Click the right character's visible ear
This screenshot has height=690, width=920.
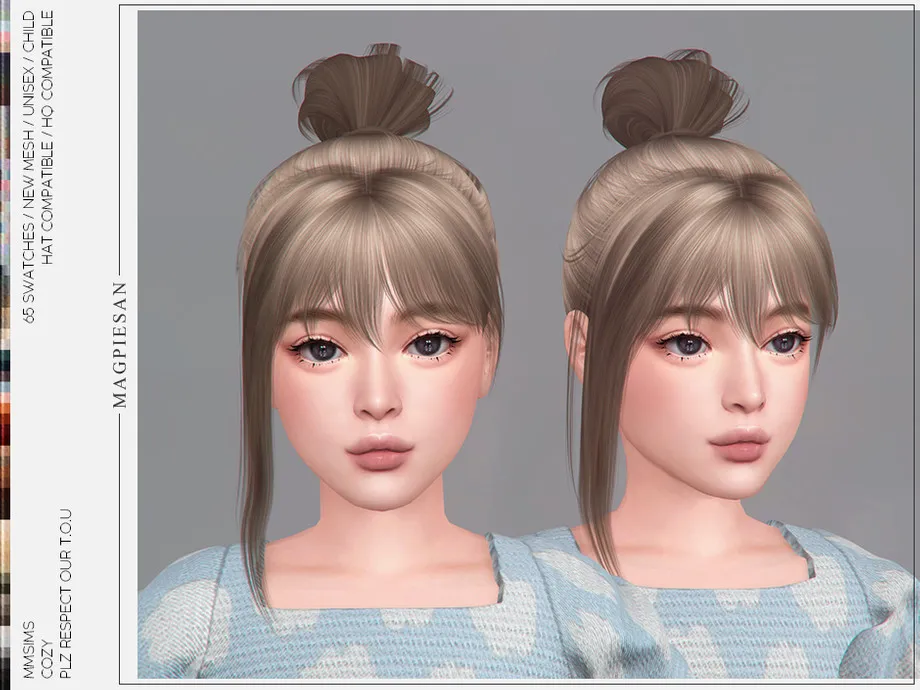(x=577, y=335)
